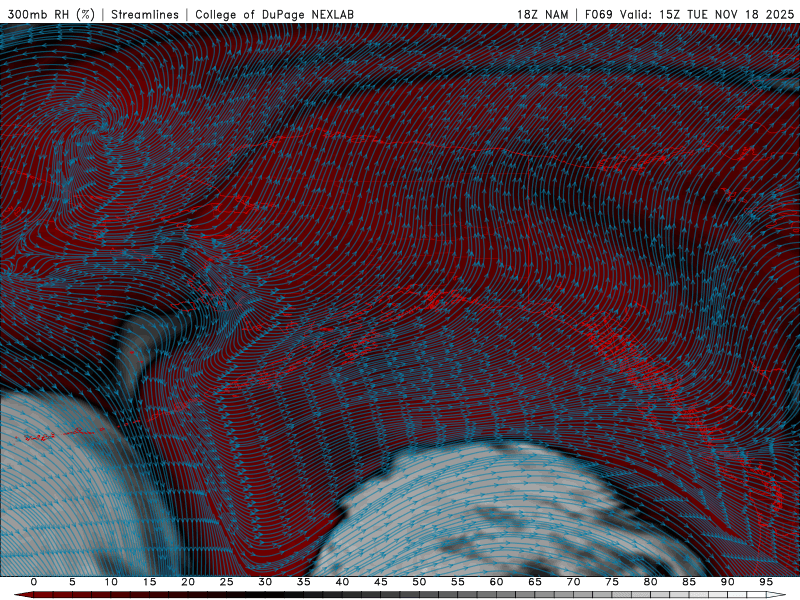Click the "65" colorbar label
Viewport: 800px width, 600px height.
[535, 582]
